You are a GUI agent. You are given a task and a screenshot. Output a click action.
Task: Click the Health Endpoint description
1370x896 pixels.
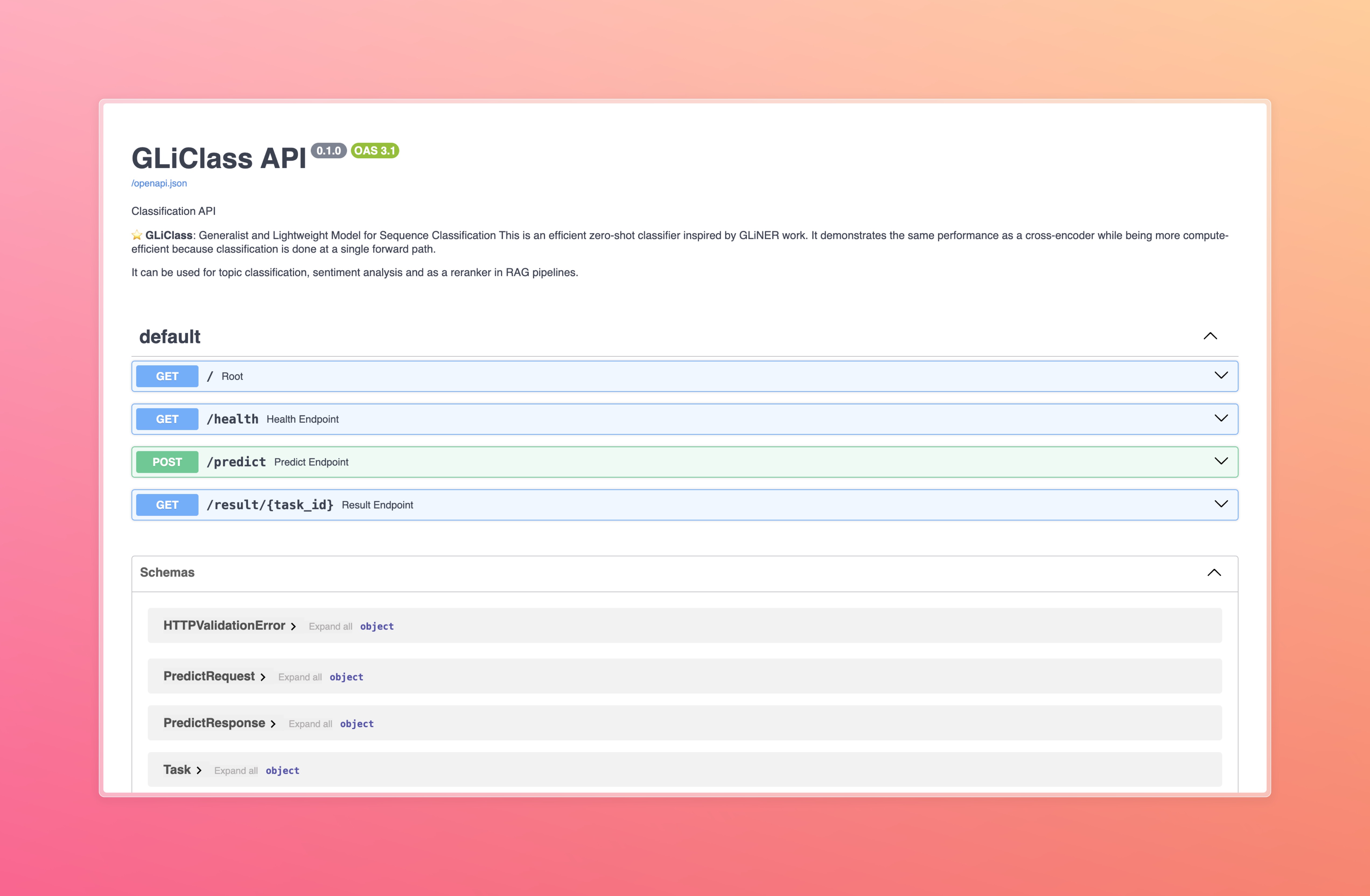303,419
